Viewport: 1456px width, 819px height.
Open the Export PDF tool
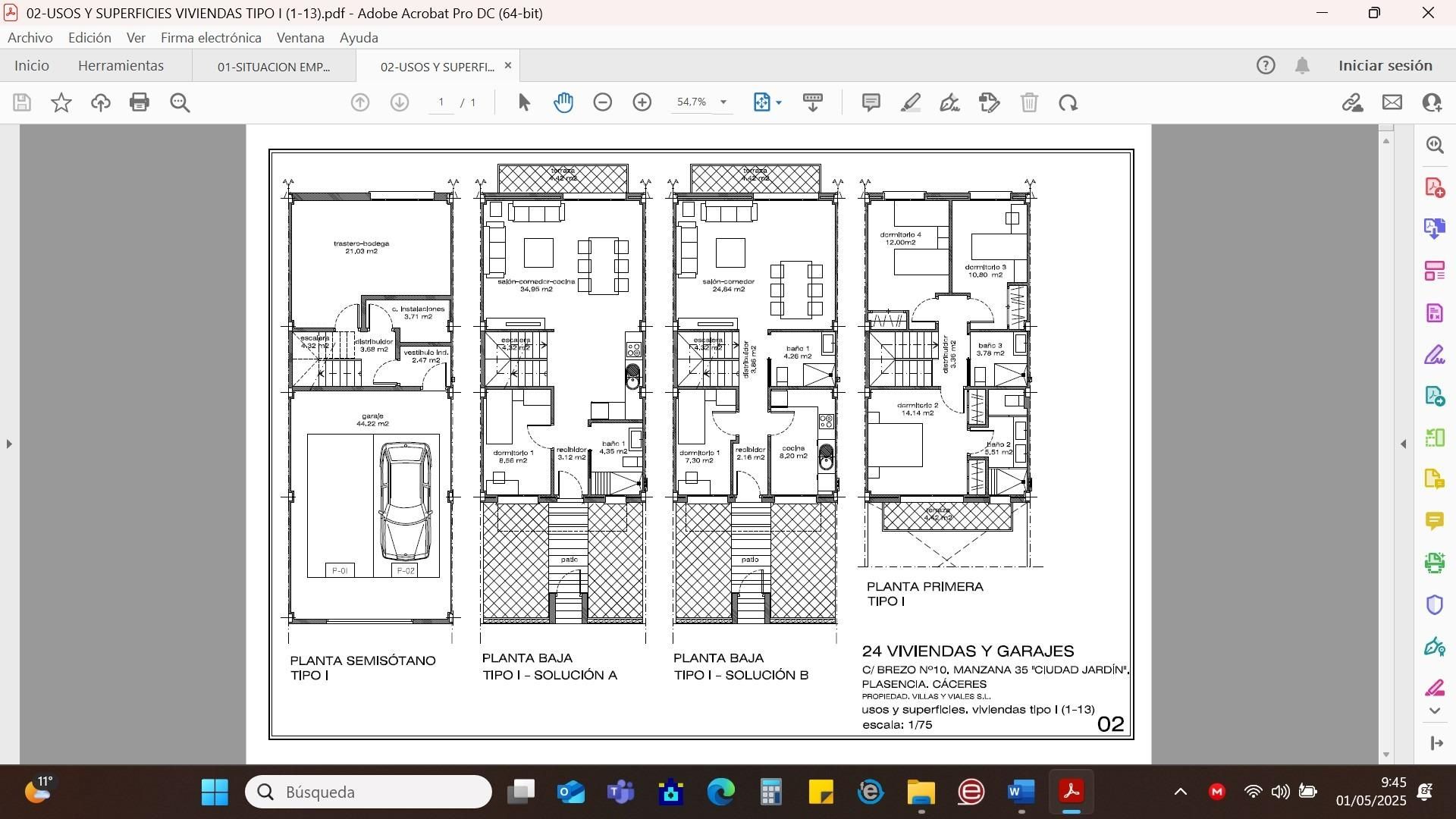(1434, 228)
